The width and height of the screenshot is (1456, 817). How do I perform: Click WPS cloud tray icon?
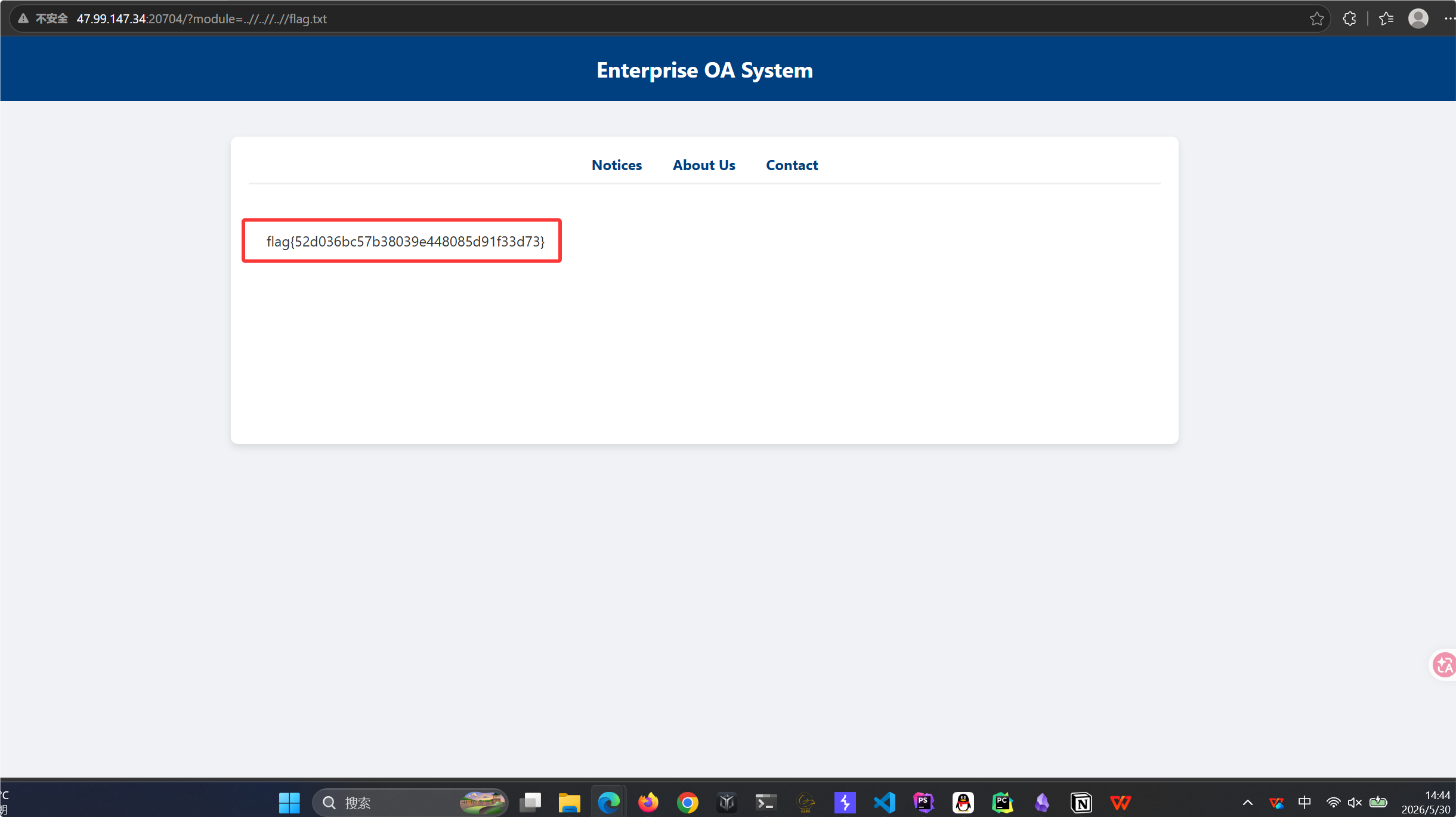pos(1276,803)
